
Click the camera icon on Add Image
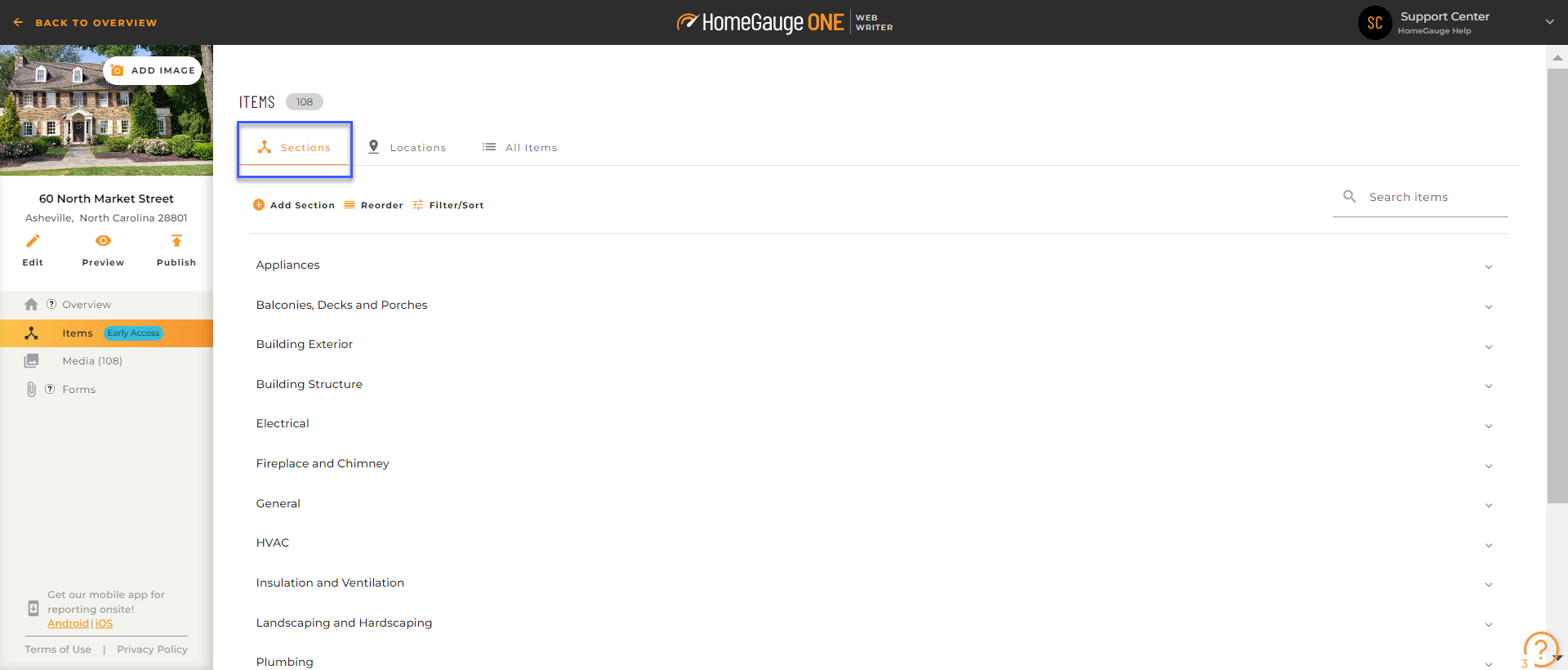(117, 70)
